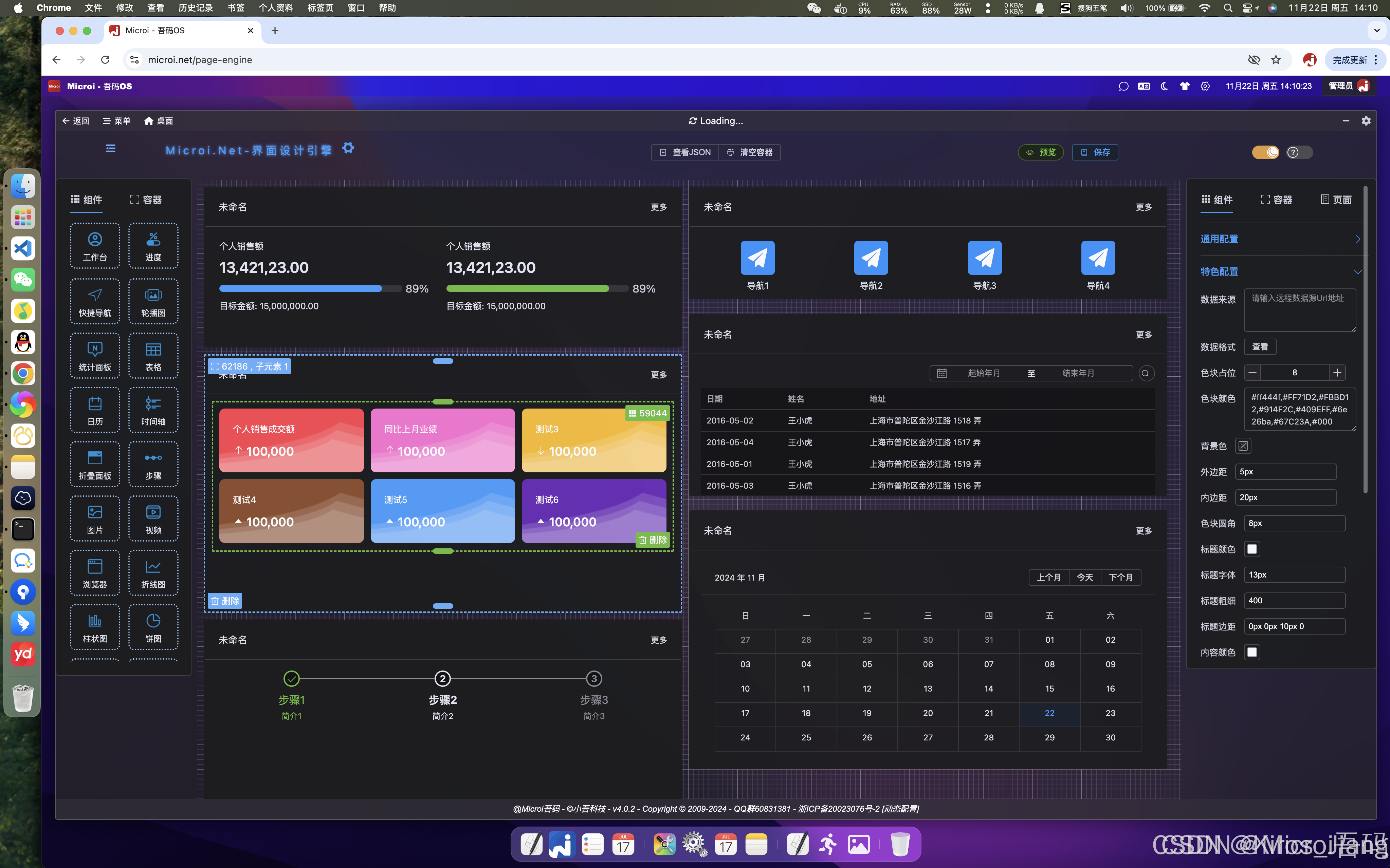1390x868 pixels.
Task: Open the 起始年月 date picker
Action: 984,374
